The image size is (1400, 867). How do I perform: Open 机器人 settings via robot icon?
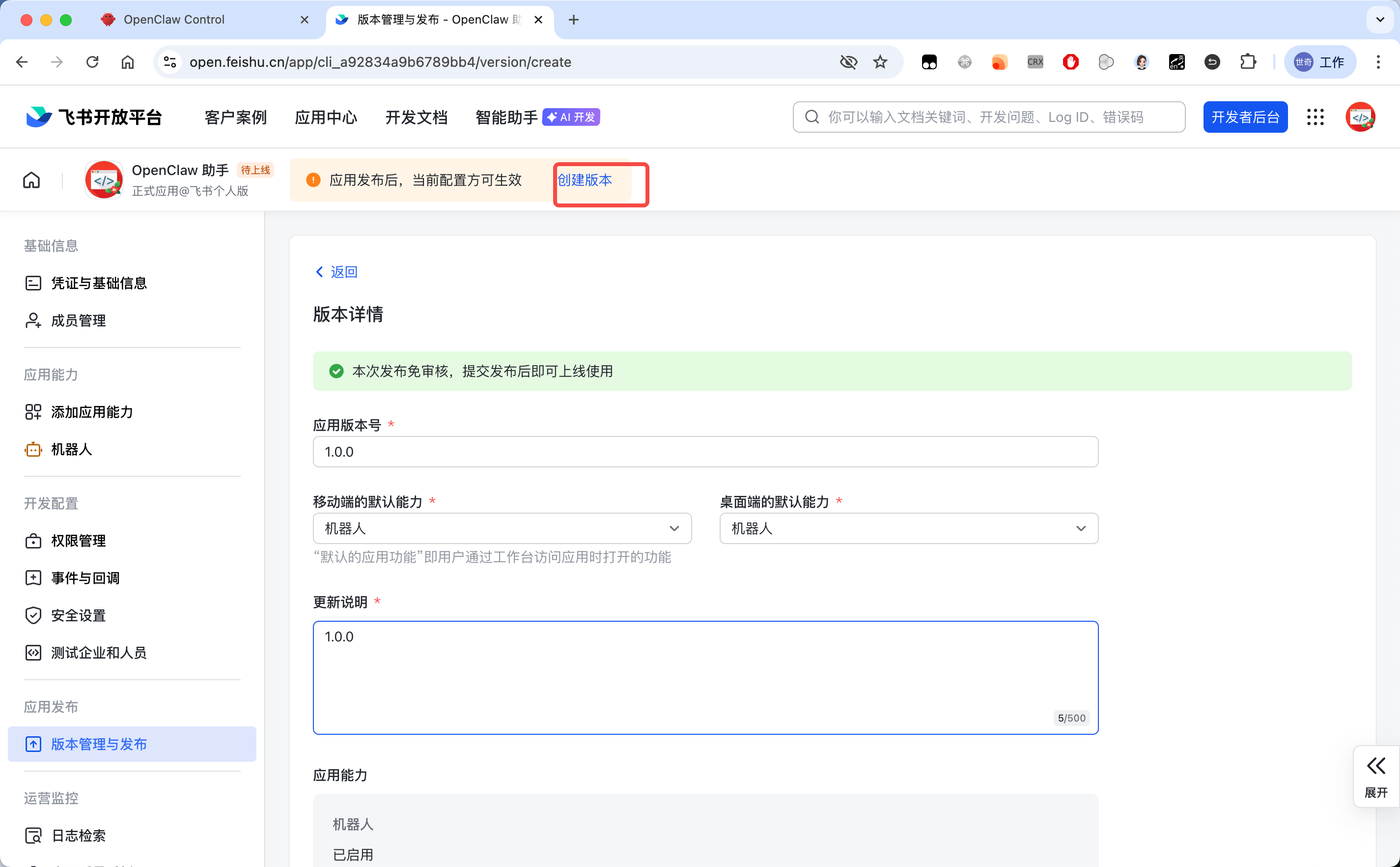point(33,450)
